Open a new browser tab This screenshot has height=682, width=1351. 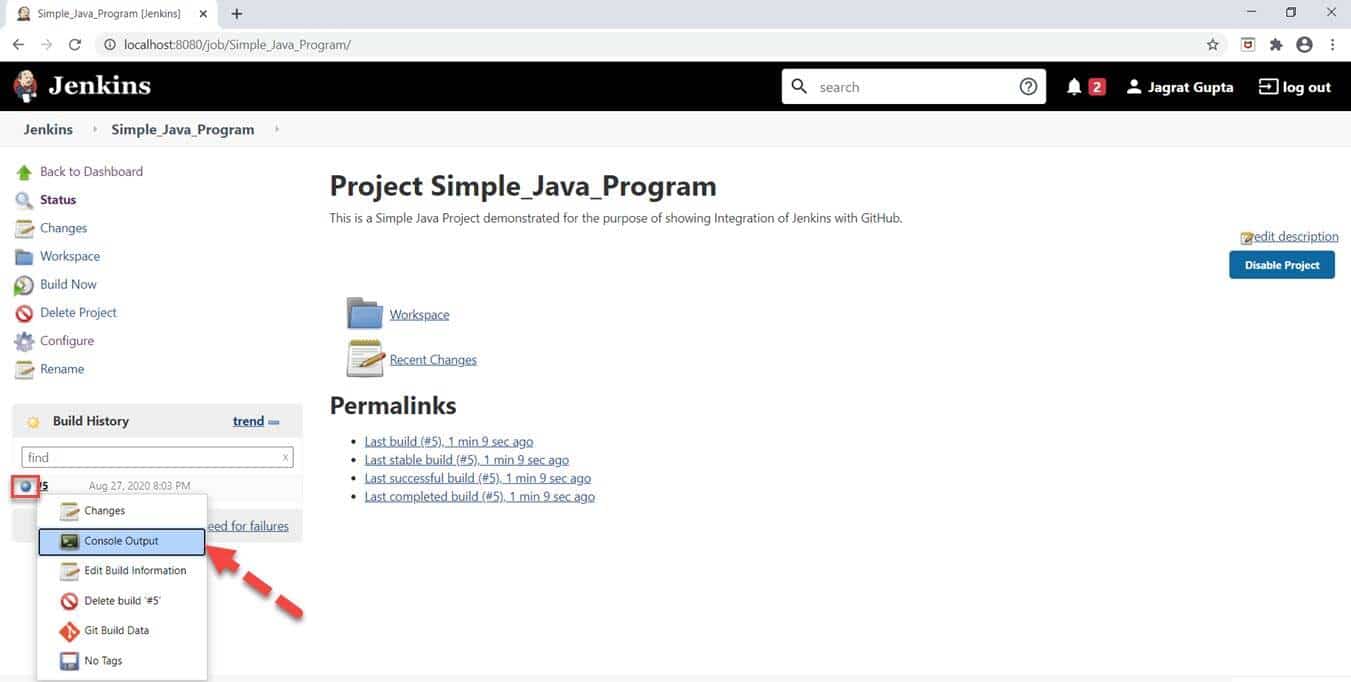click(x=237, y=14)
